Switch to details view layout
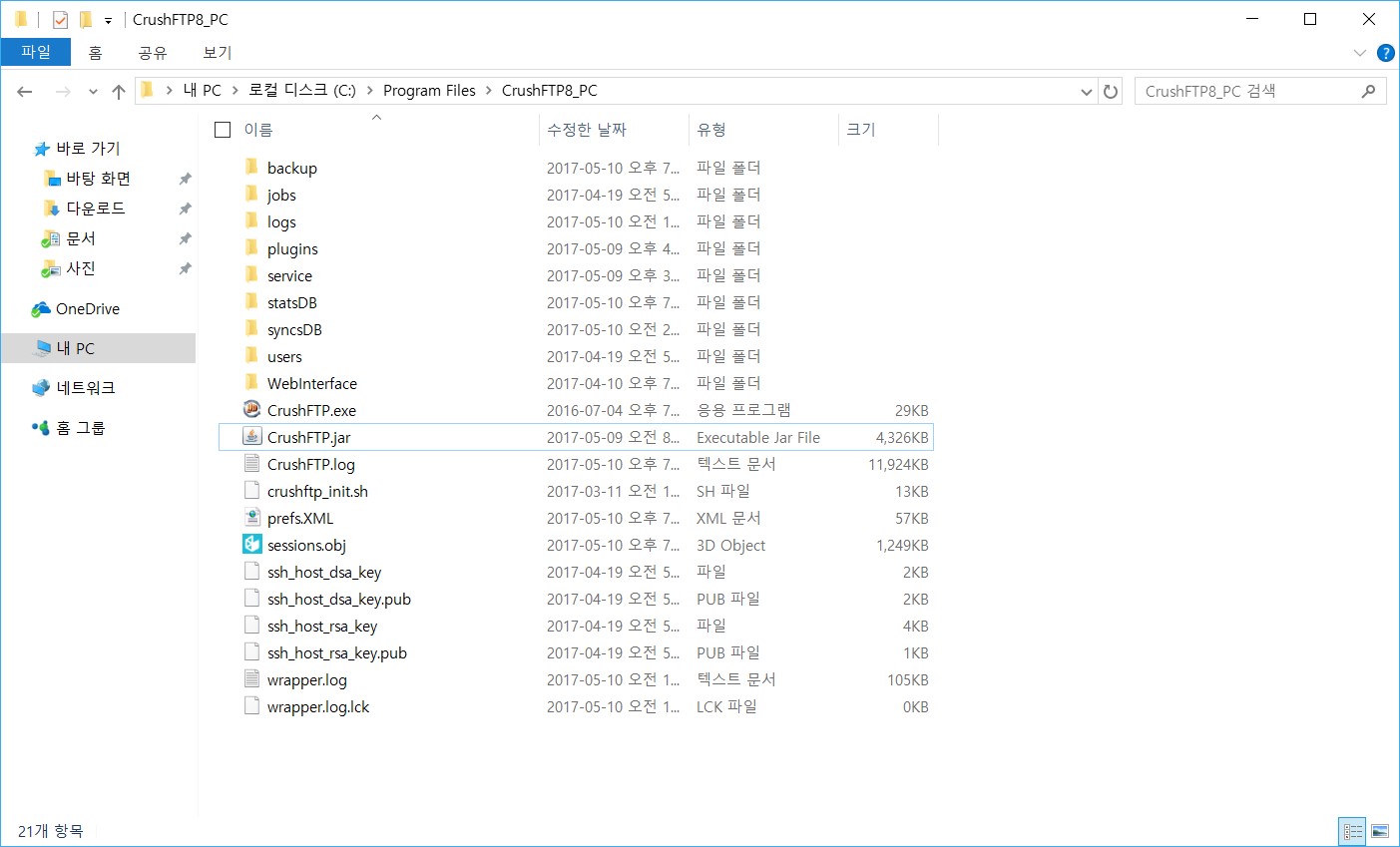 pyautogui.click(x=1353, y=830)
